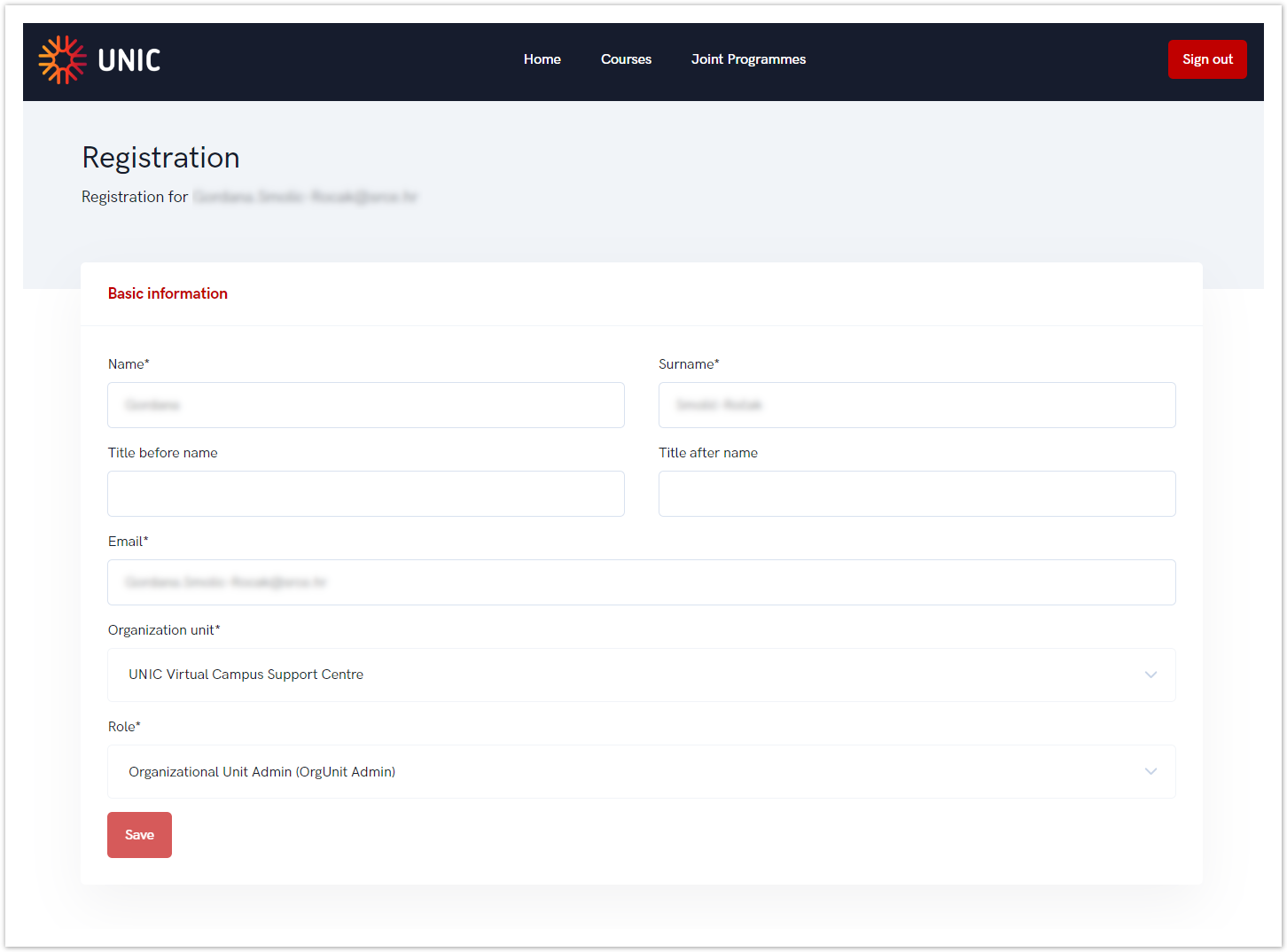The width and height of the screenshot is (1287, 952).
Task: Click the UNIC wordmark text in header
Action: [129, 60]
